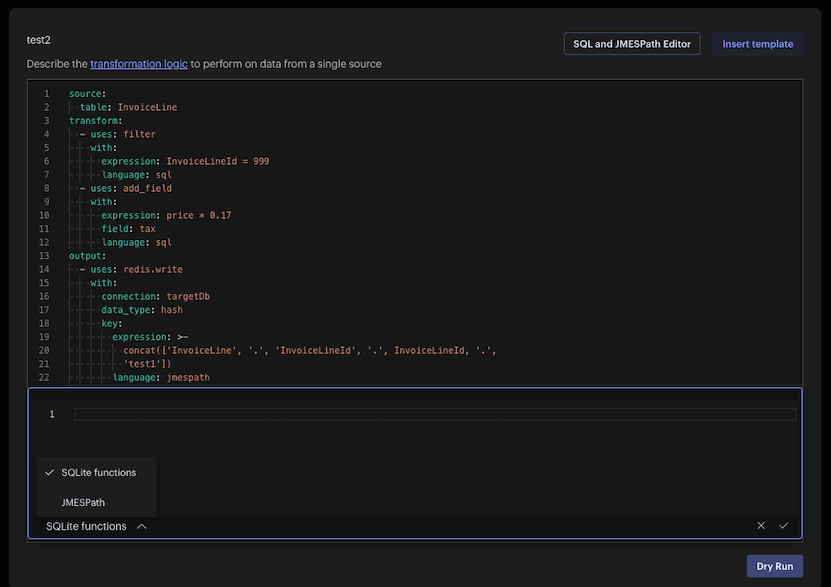Viewport: 831px width, 587px height.
Task: Click the 'price * 0.17' expression line
Action: click(166, 215)
